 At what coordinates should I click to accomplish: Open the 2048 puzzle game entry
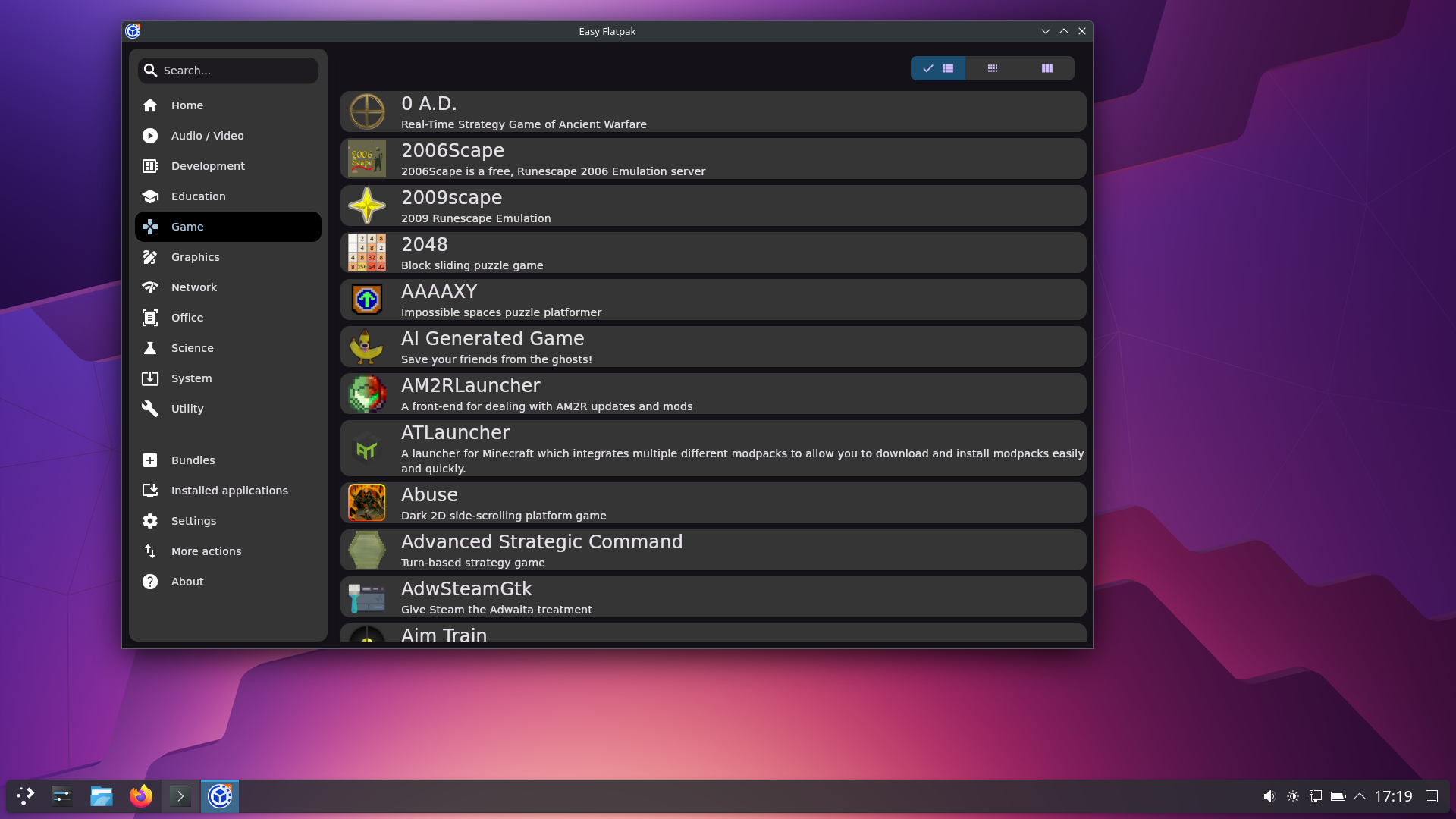click(713, 253)
